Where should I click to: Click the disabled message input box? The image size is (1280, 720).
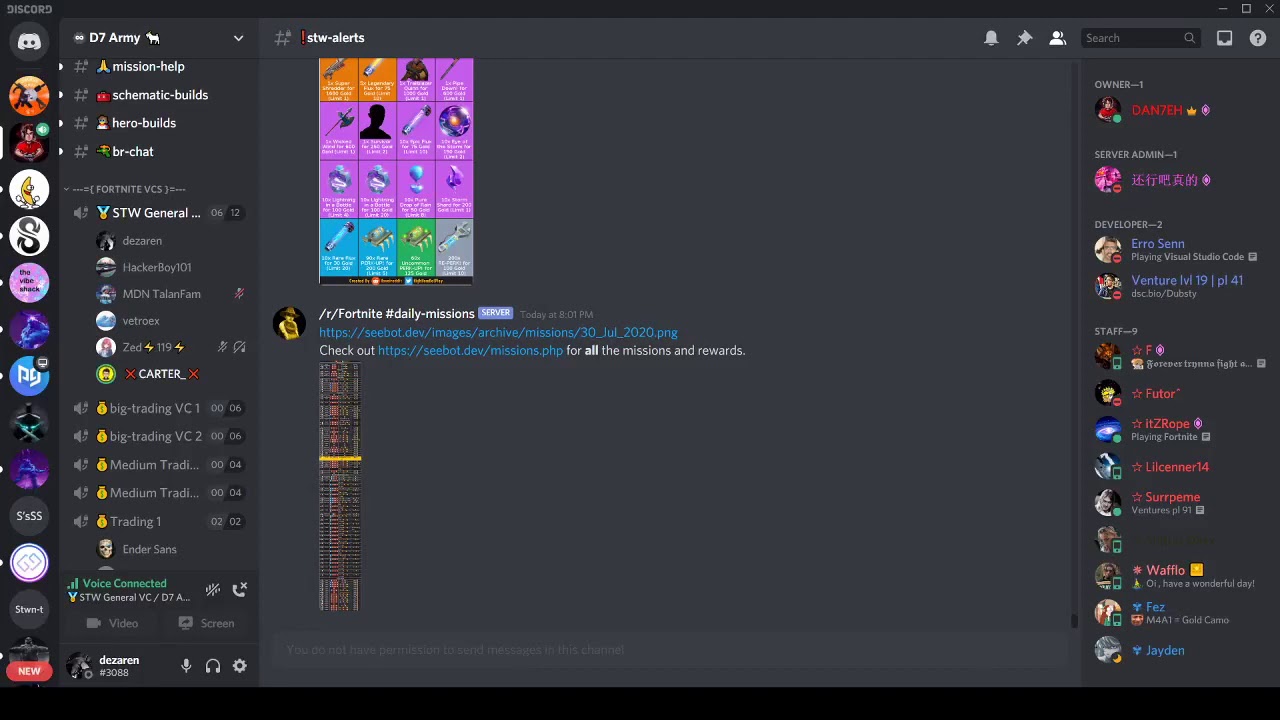click(668, 650)
